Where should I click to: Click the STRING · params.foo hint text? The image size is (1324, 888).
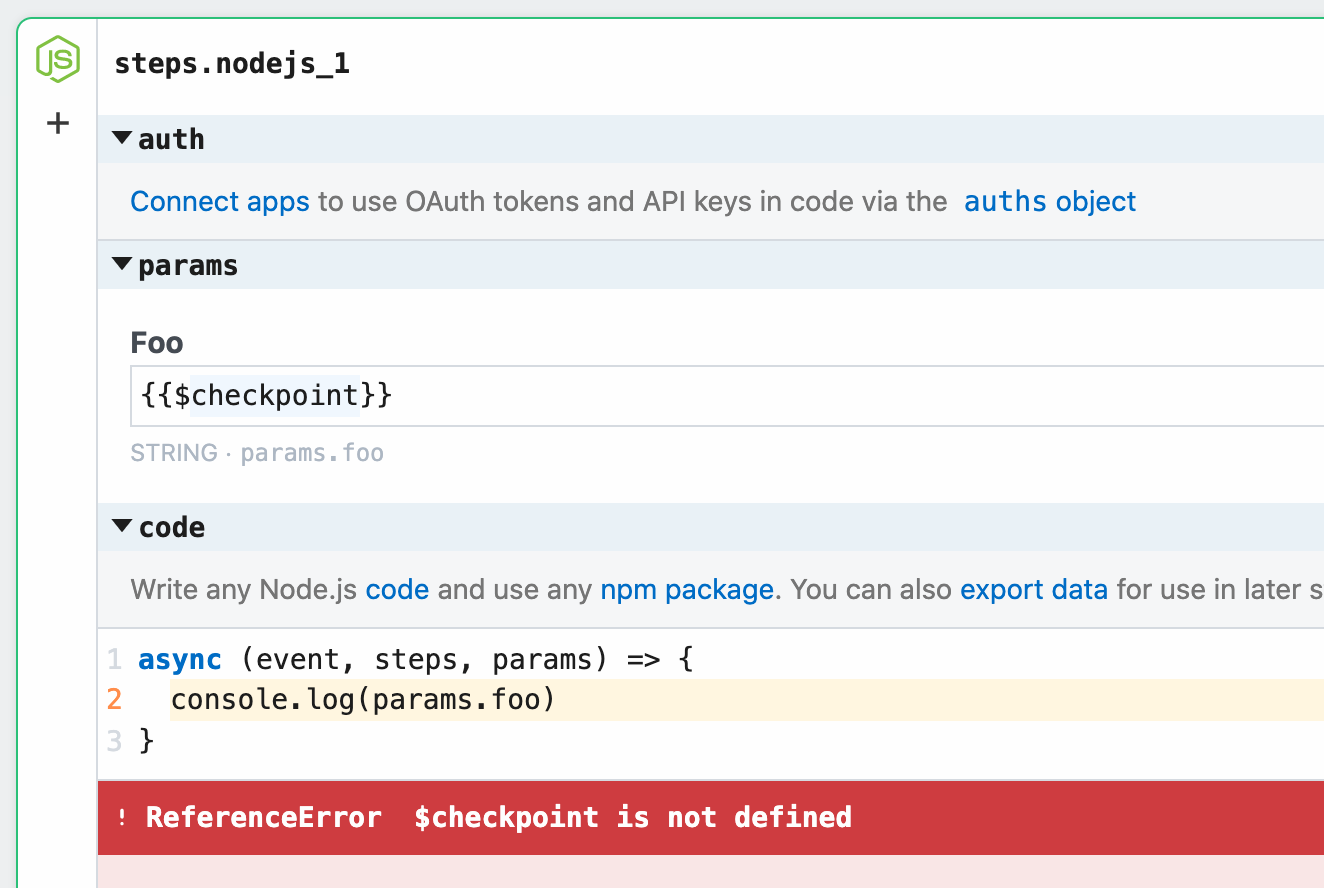point(257,453)
